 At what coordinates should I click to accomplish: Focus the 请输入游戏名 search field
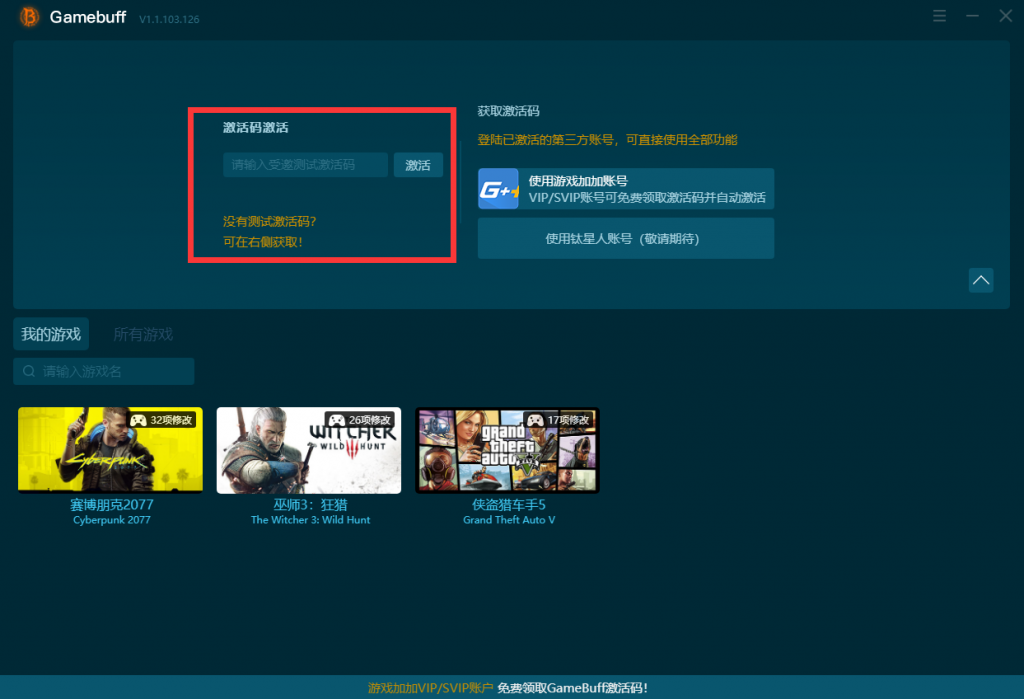coord(104,371)
